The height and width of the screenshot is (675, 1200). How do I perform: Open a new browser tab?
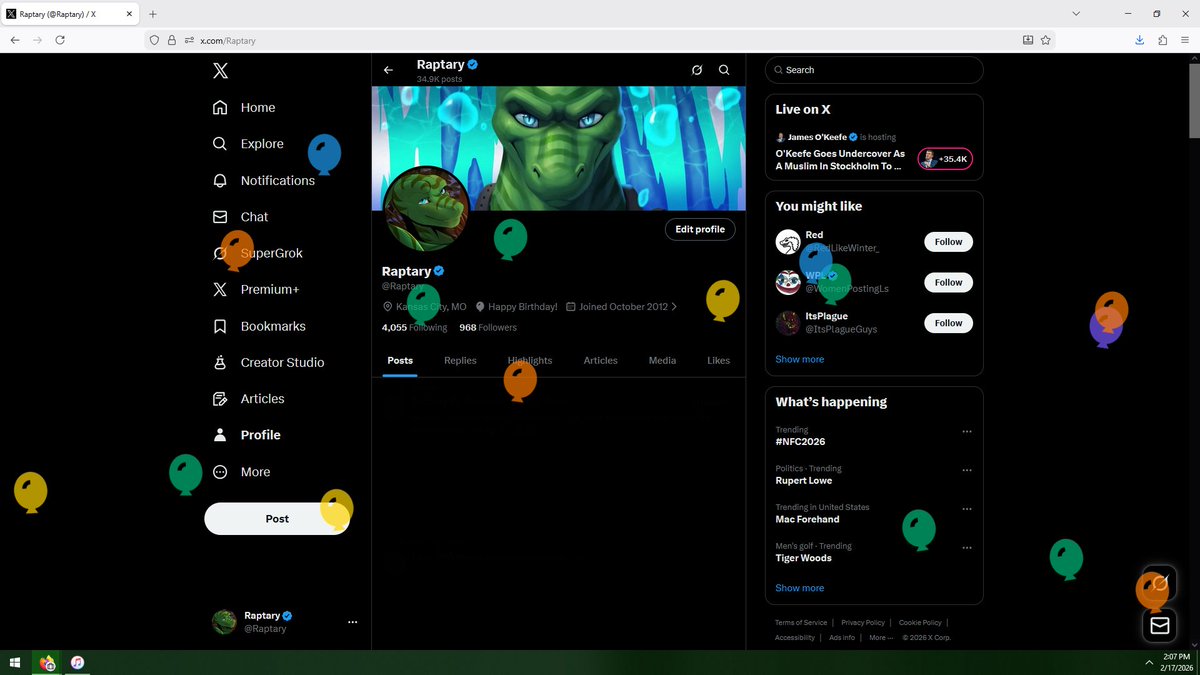coord(153,14)
